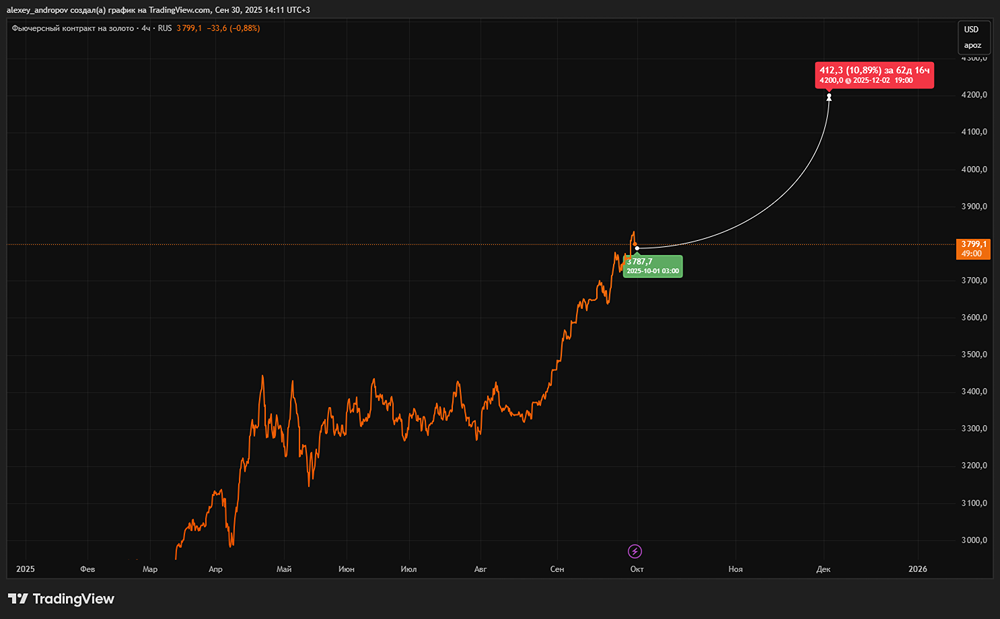Click the 3300,0 price axis label
Viewport: 1000px width, 619px height.
click(974, 428)
